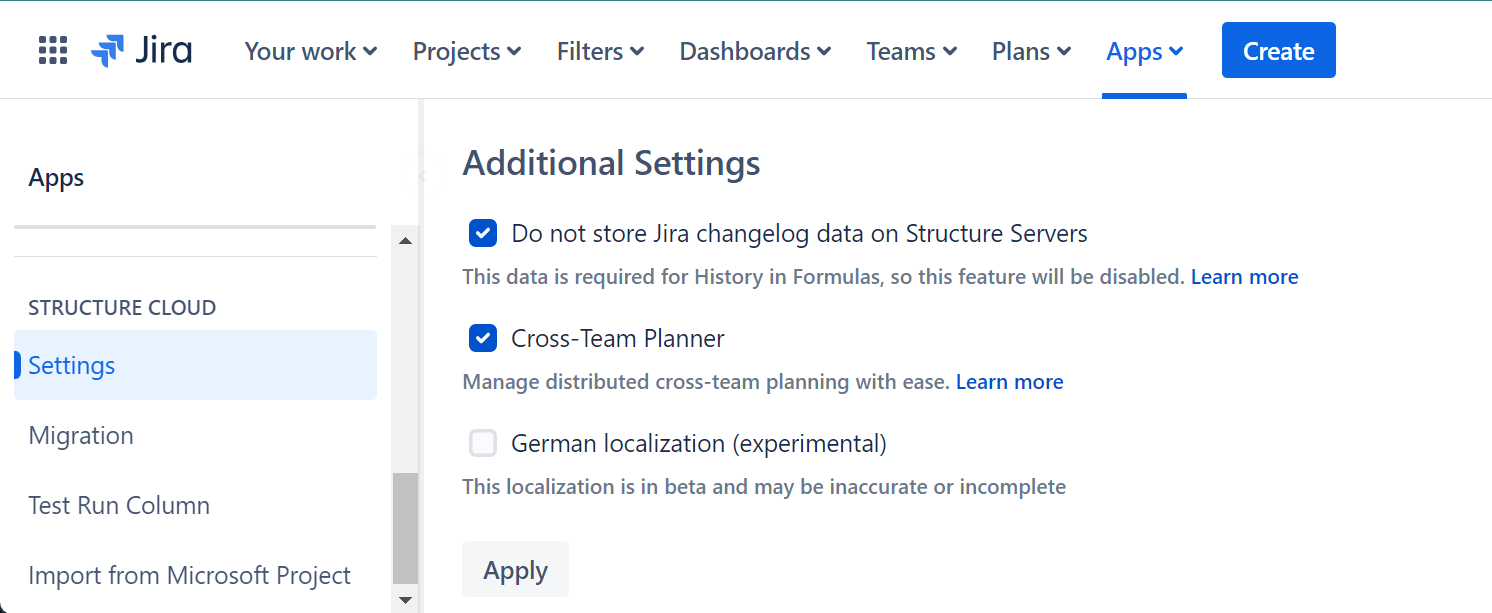Image resolution: width=1492 pixels, height=613 pixels.
Task: Enable German localization (experimental)
Action: click(483, 443)
